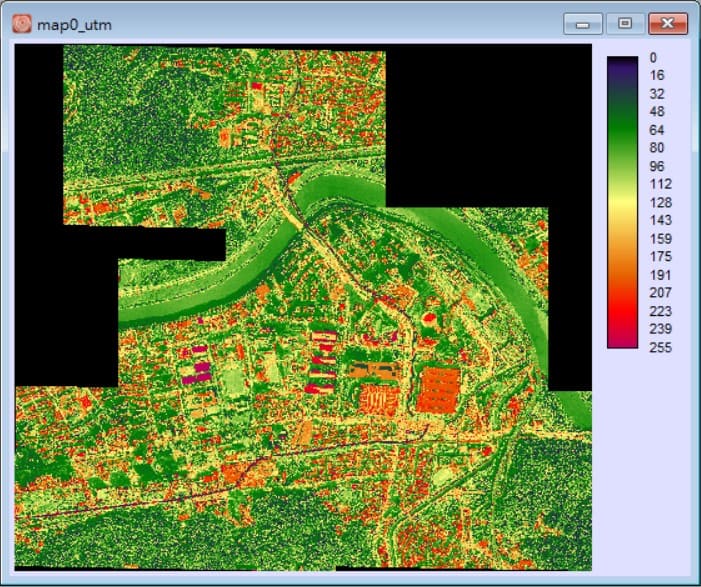
Task: Click legend value label 64
Action: pos(657,130)
